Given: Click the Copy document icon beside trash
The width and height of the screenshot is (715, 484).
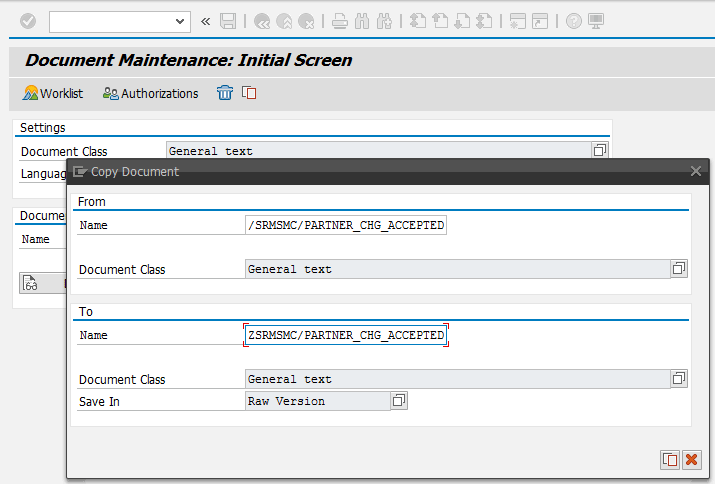Looking at the screenshot, I should coord(249,93).
